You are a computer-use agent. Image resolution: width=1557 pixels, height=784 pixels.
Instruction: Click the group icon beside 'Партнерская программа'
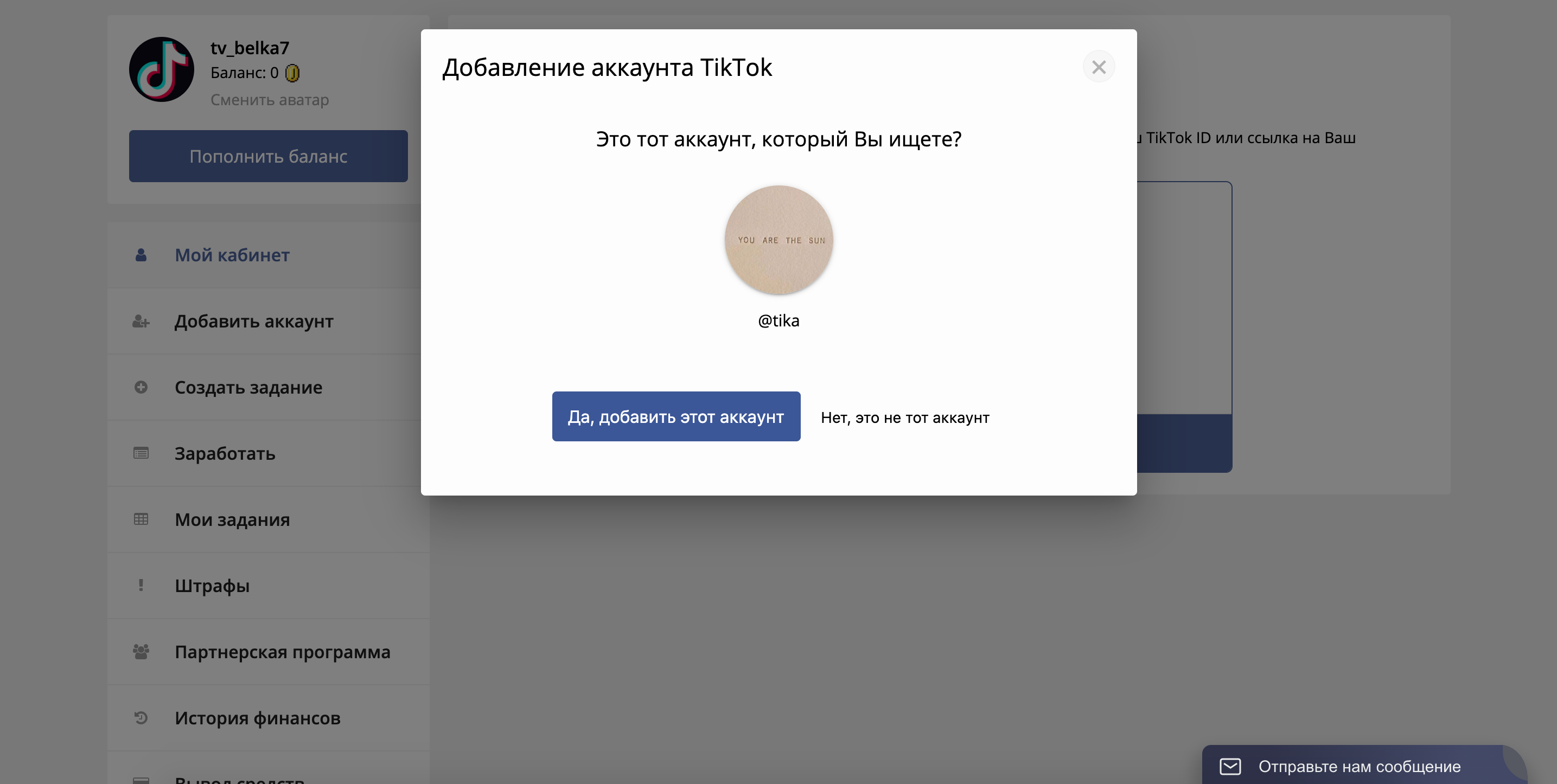141,652
